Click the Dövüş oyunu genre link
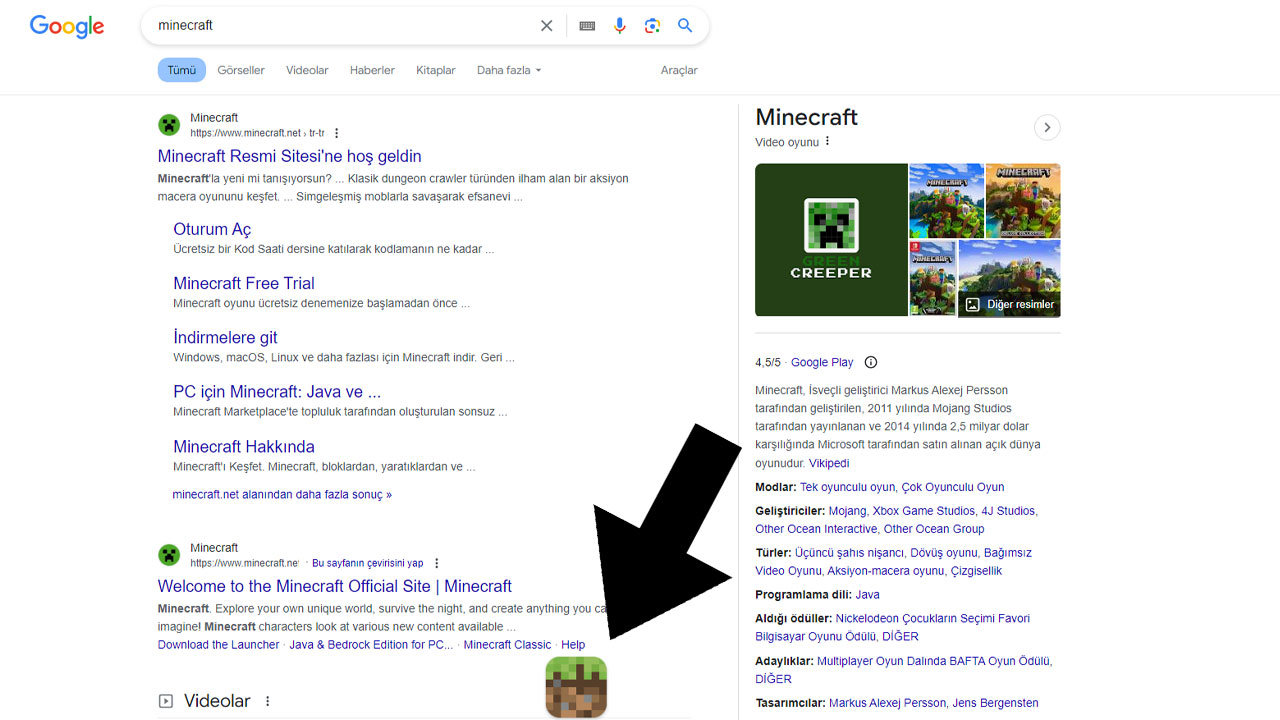Viewport: 1280px width, 720px height. click(x=945, y=553)
